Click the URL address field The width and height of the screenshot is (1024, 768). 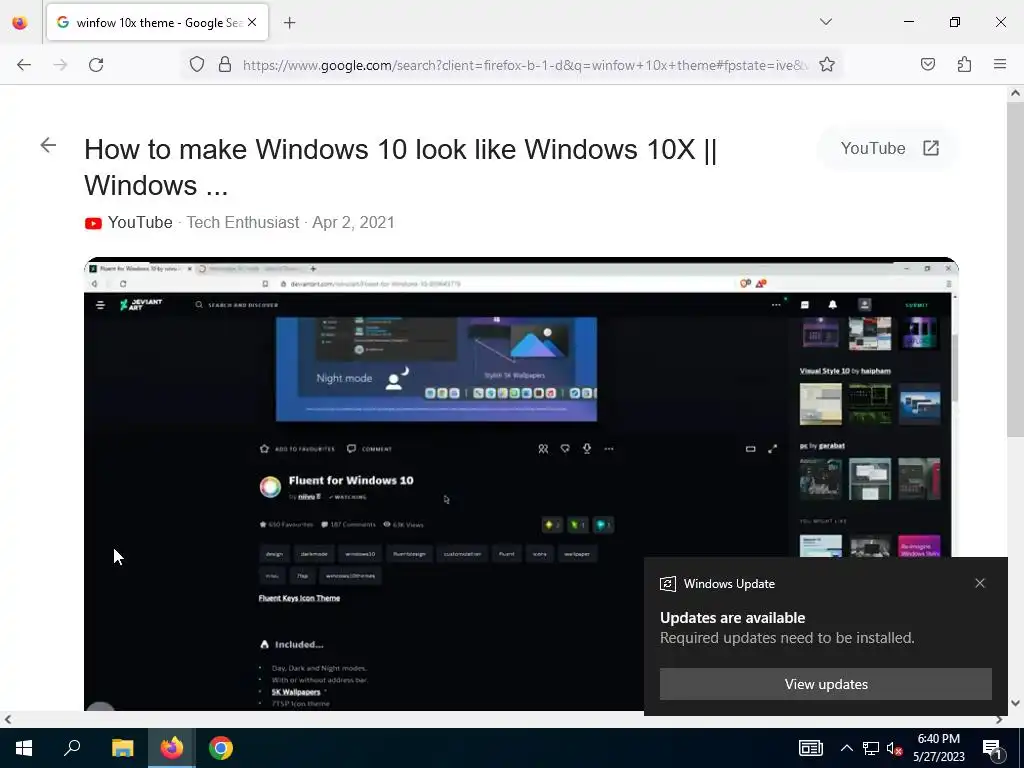(525, 65)
